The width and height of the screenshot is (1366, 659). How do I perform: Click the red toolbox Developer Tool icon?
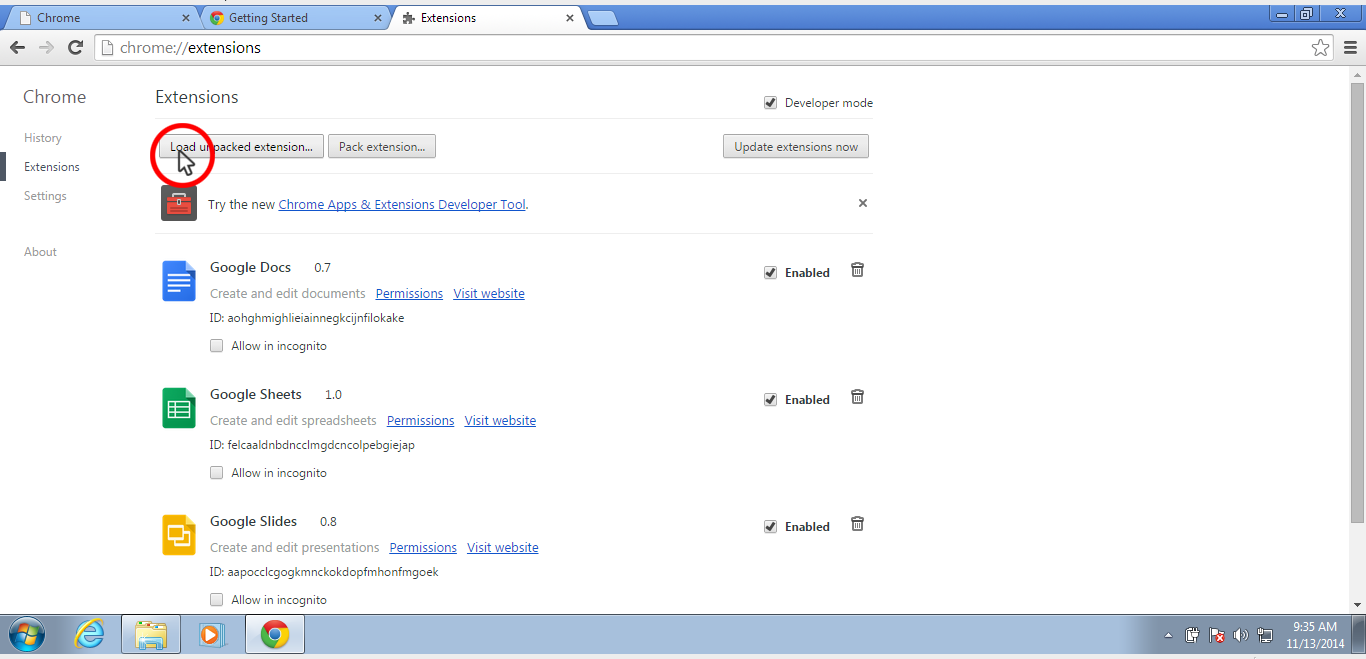(179, 204)
